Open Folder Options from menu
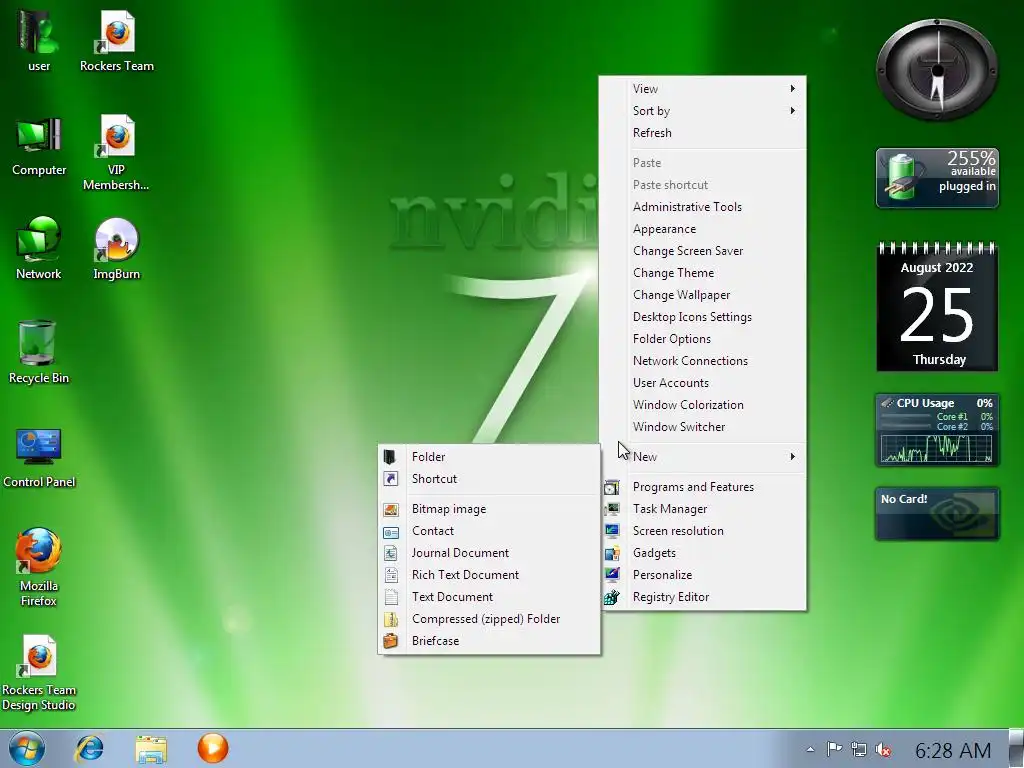The width and height of the screenshot is (1024, 768). (703, 339)
